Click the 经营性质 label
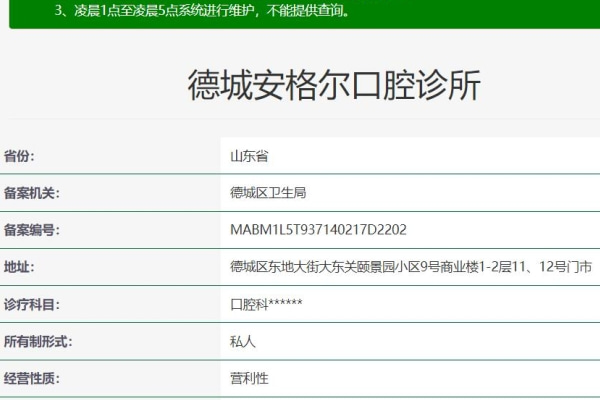600x400 pixels. pyautogui.click(x=32, y=379)
